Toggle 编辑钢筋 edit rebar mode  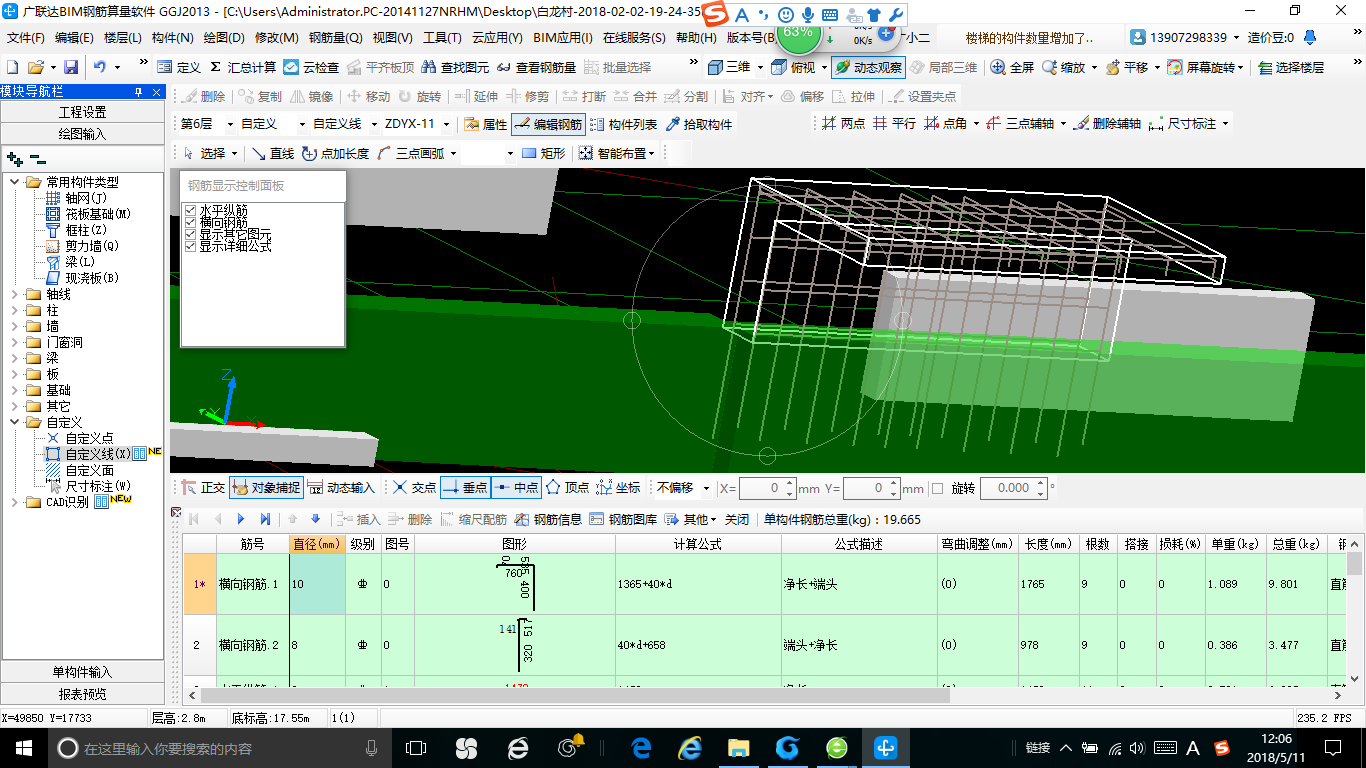pyautogui.click(x=547, y=124)
